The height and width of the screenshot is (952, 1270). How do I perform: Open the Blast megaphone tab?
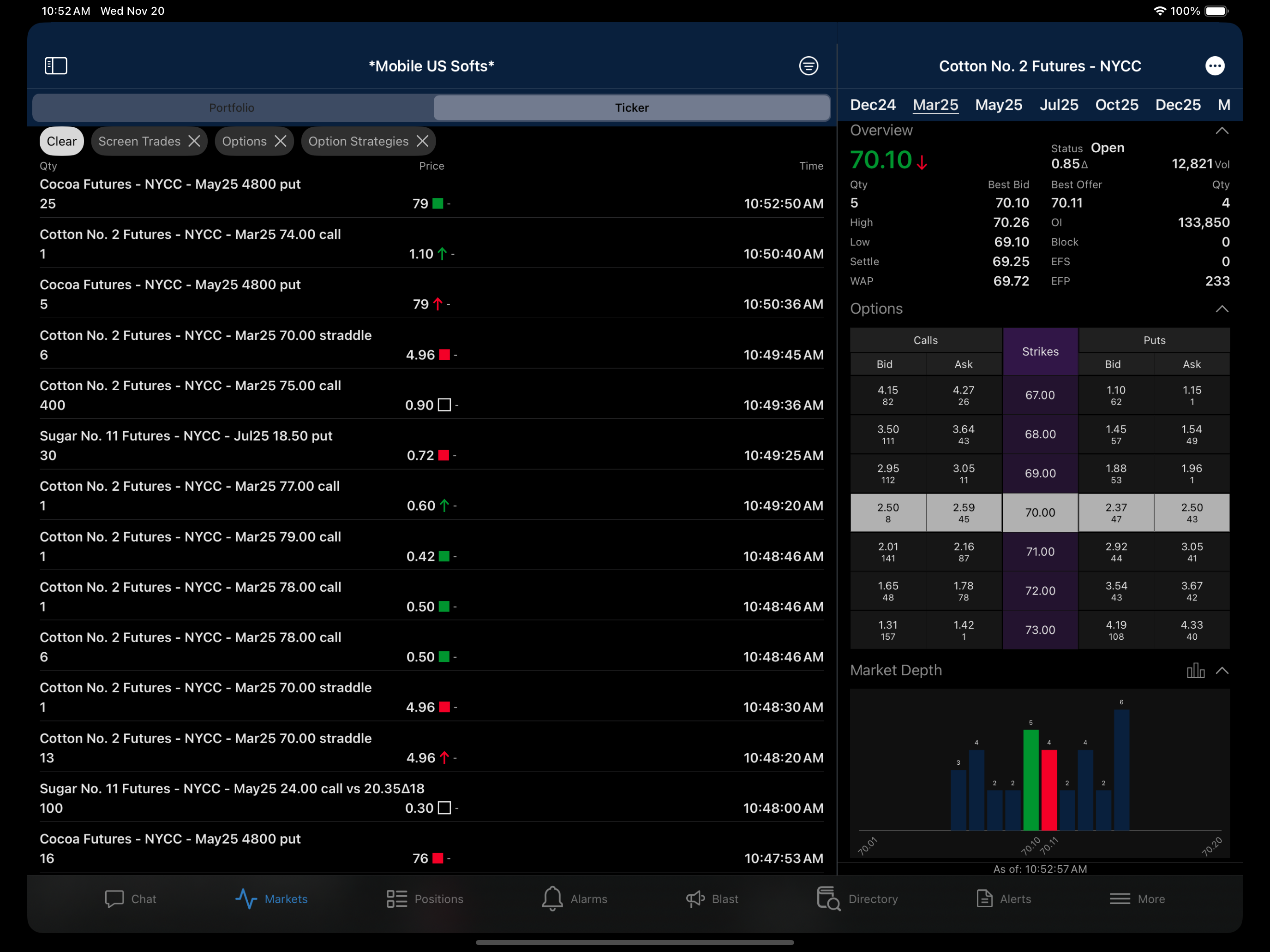(x=712, y=898)
